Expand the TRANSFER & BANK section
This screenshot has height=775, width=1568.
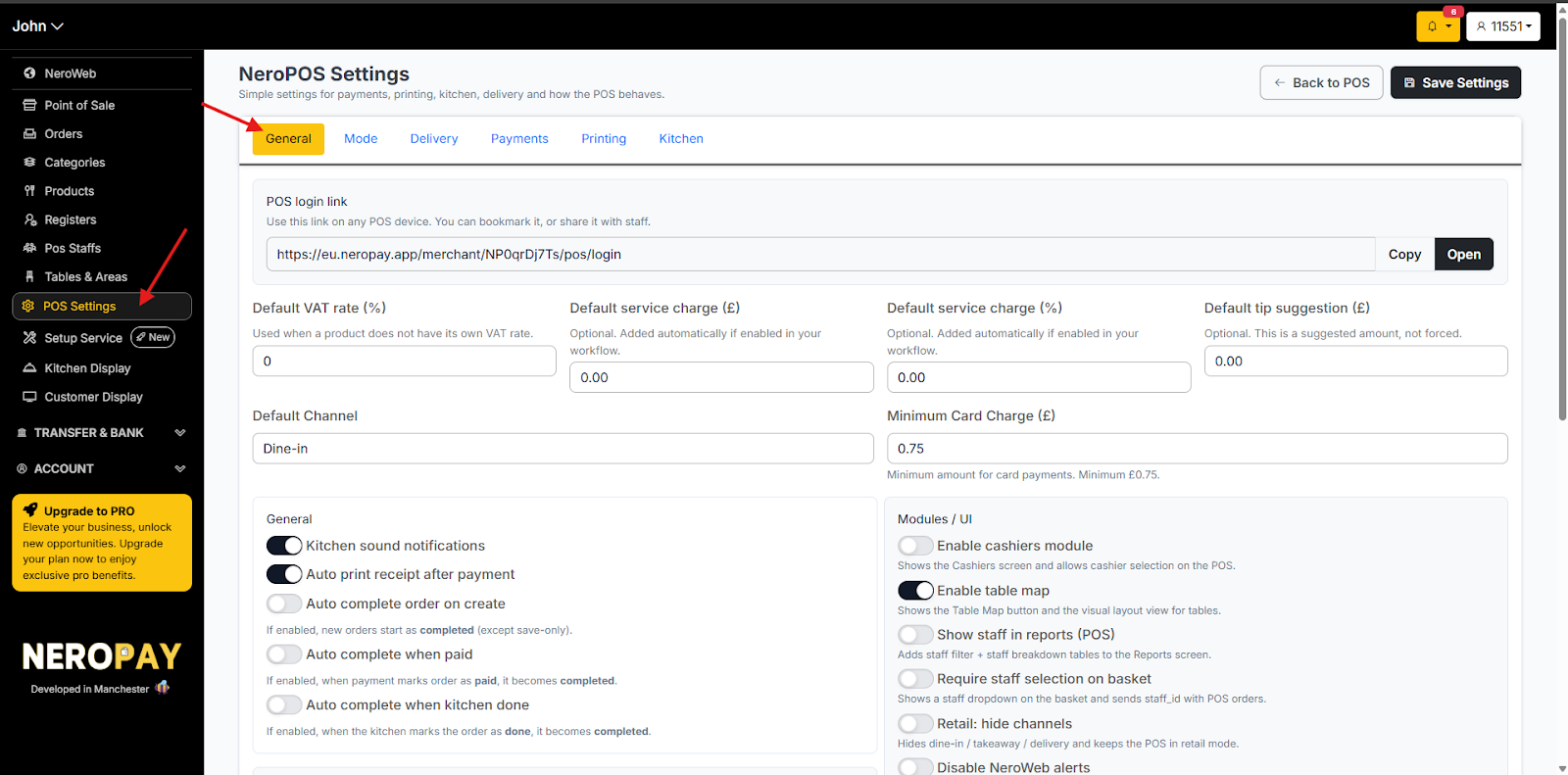[179, 433]
